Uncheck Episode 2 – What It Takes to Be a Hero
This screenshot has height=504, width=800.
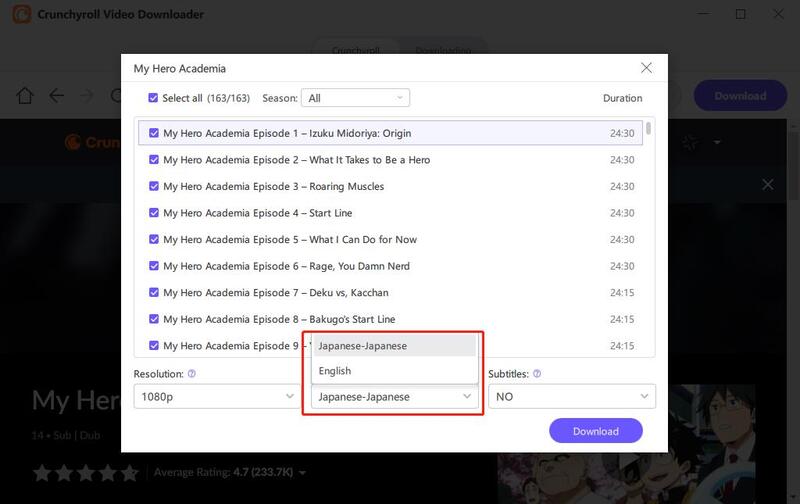(154, 159)
